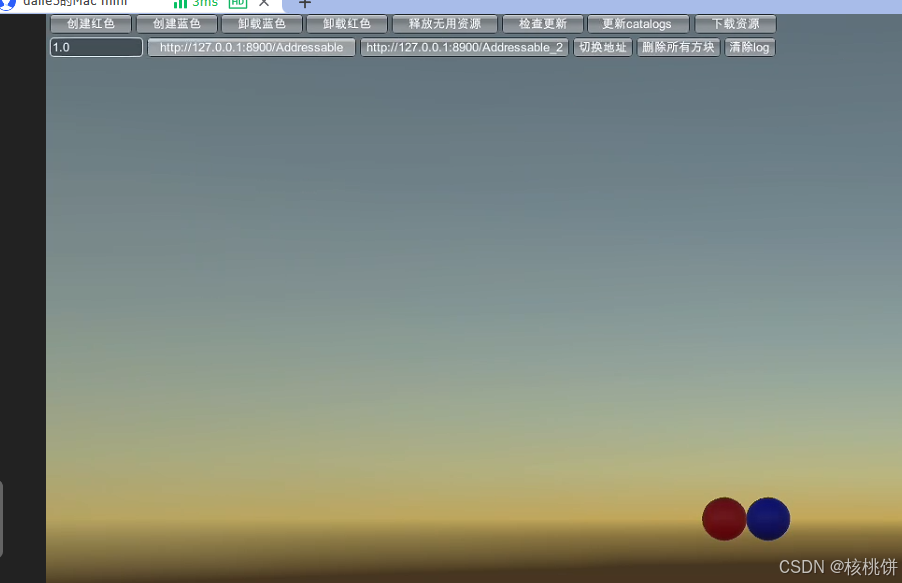Viewport: 902px width, 583px height.
Task: Click 删除所有方块 button
Action: point(678,47)
